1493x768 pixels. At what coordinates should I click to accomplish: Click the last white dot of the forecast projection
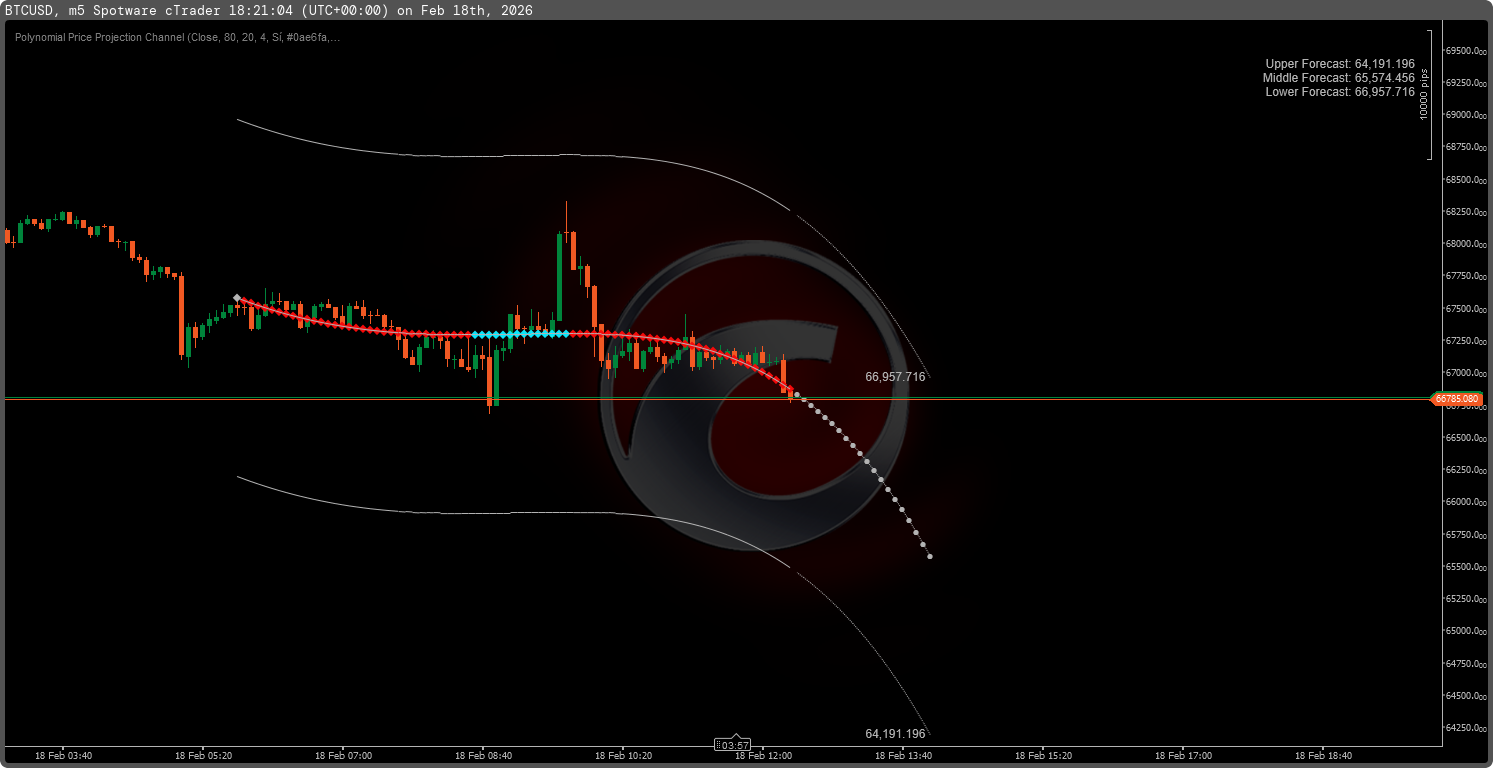[929, 556]
